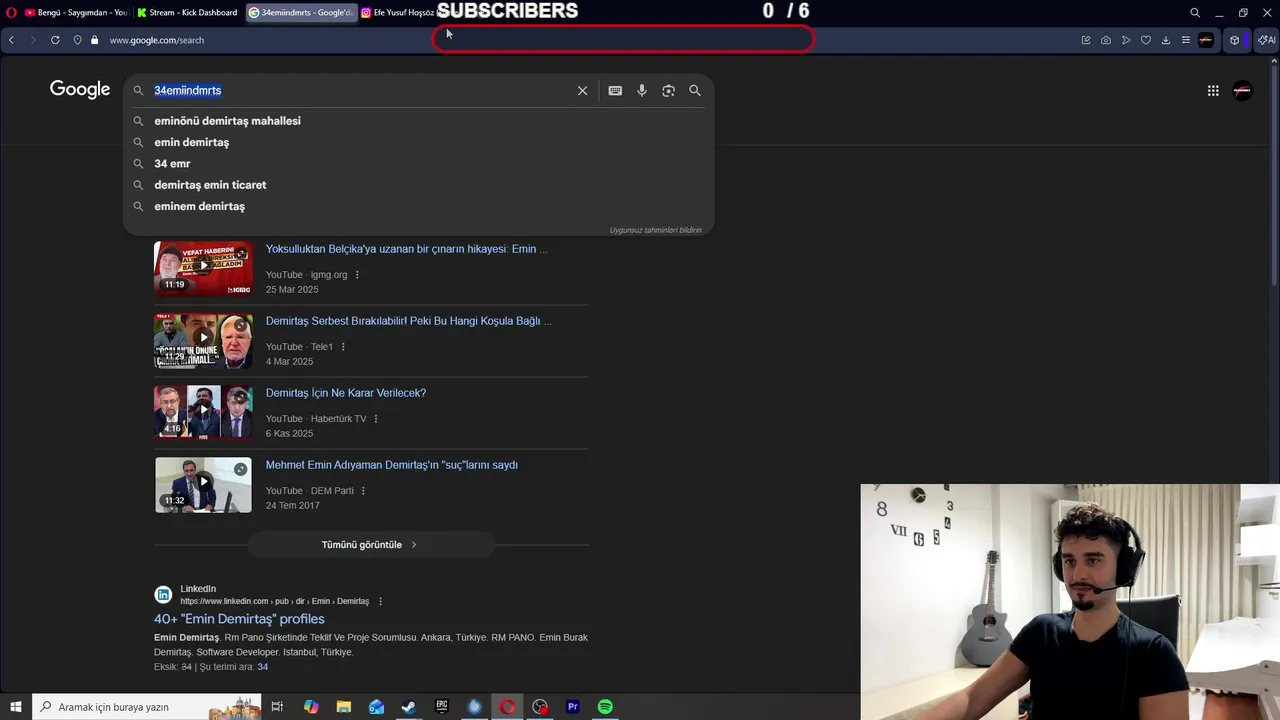Expand videos with "Tümünü görüntüle" button
The image size is (1280, 720).
click(371, 545)
